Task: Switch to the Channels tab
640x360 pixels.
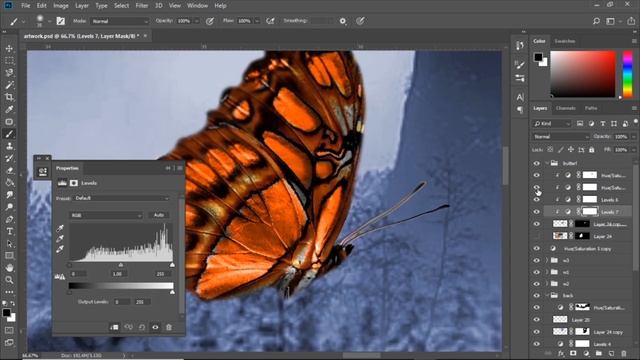Action: tap(565, 108)
